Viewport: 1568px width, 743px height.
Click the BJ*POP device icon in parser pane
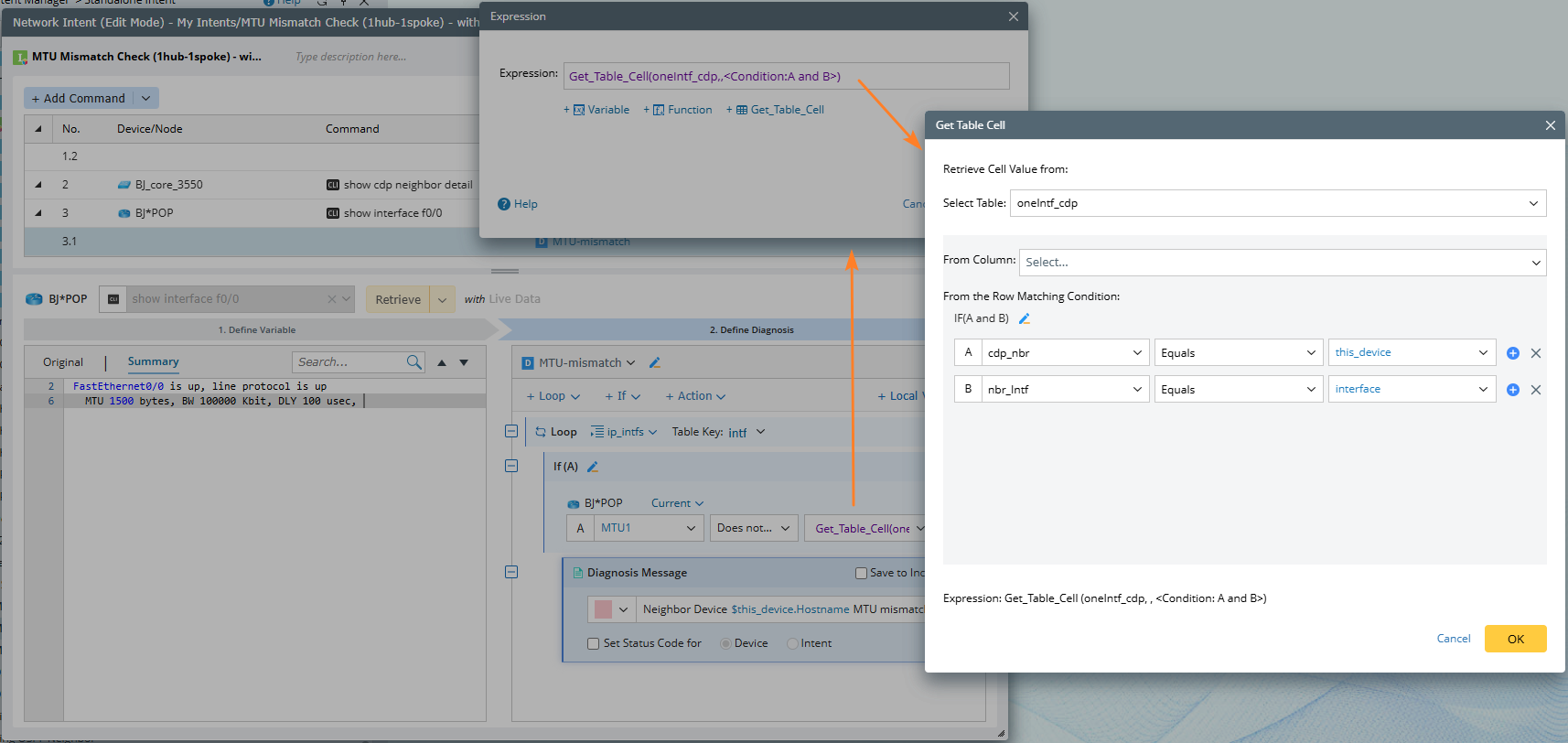[x=34, y=299]
